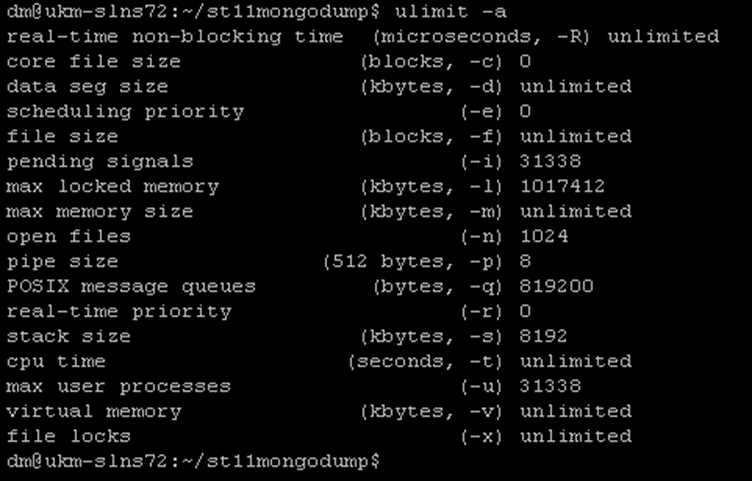Screen dimensions: 752x481
Task: Click the open files value 1024
Action: click(544, 236)
